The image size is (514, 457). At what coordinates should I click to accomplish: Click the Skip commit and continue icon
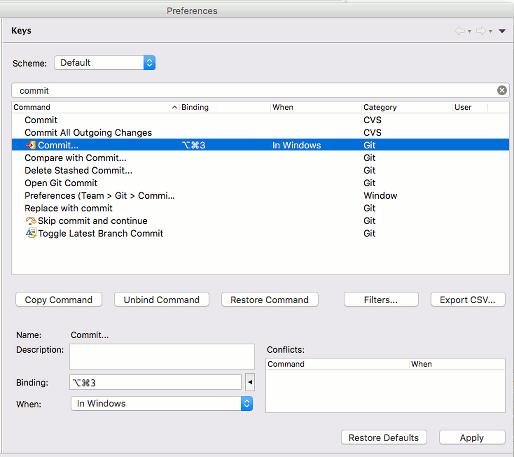pos(31,221)
